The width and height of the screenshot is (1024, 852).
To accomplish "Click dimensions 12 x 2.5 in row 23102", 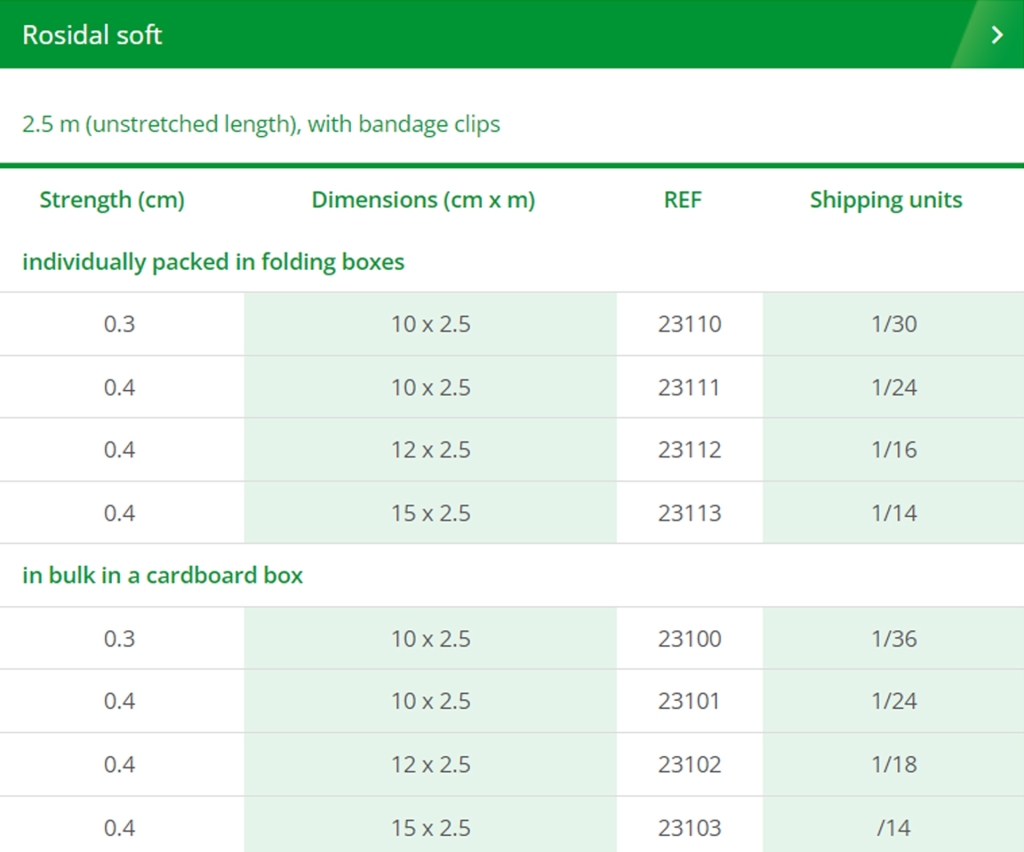I will 431,765.
